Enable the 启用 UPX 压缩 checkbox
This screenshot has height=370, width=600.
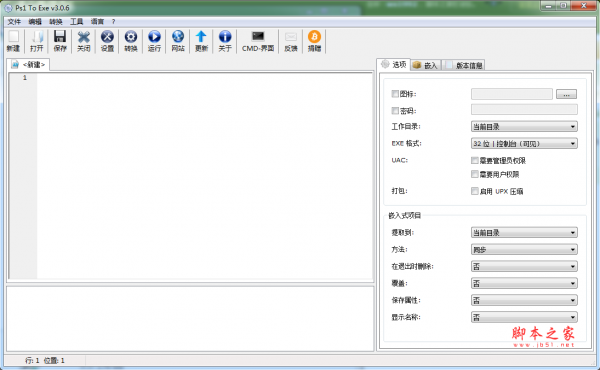click(474, 191)
